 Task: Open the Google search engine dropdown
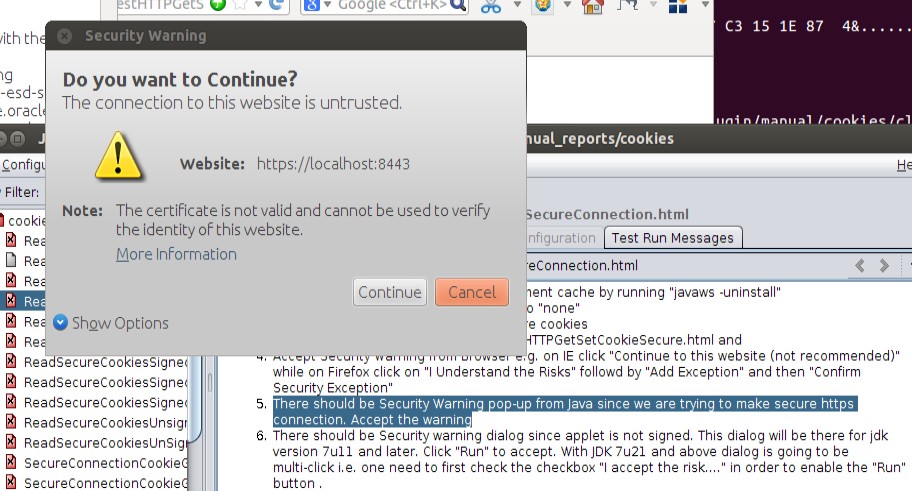click(x=316, y=6)
